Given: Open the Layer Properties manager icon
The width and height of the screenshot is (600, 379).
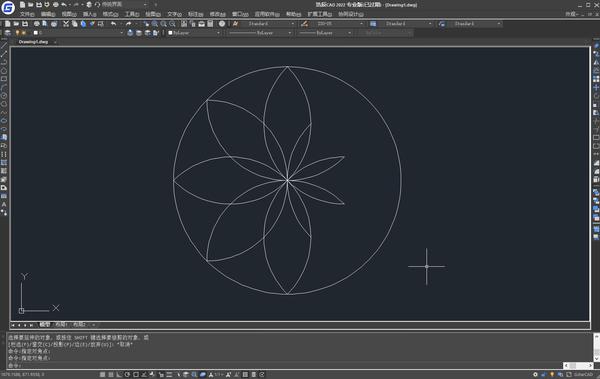Looking at the screenshot, I should click(7, 33).
